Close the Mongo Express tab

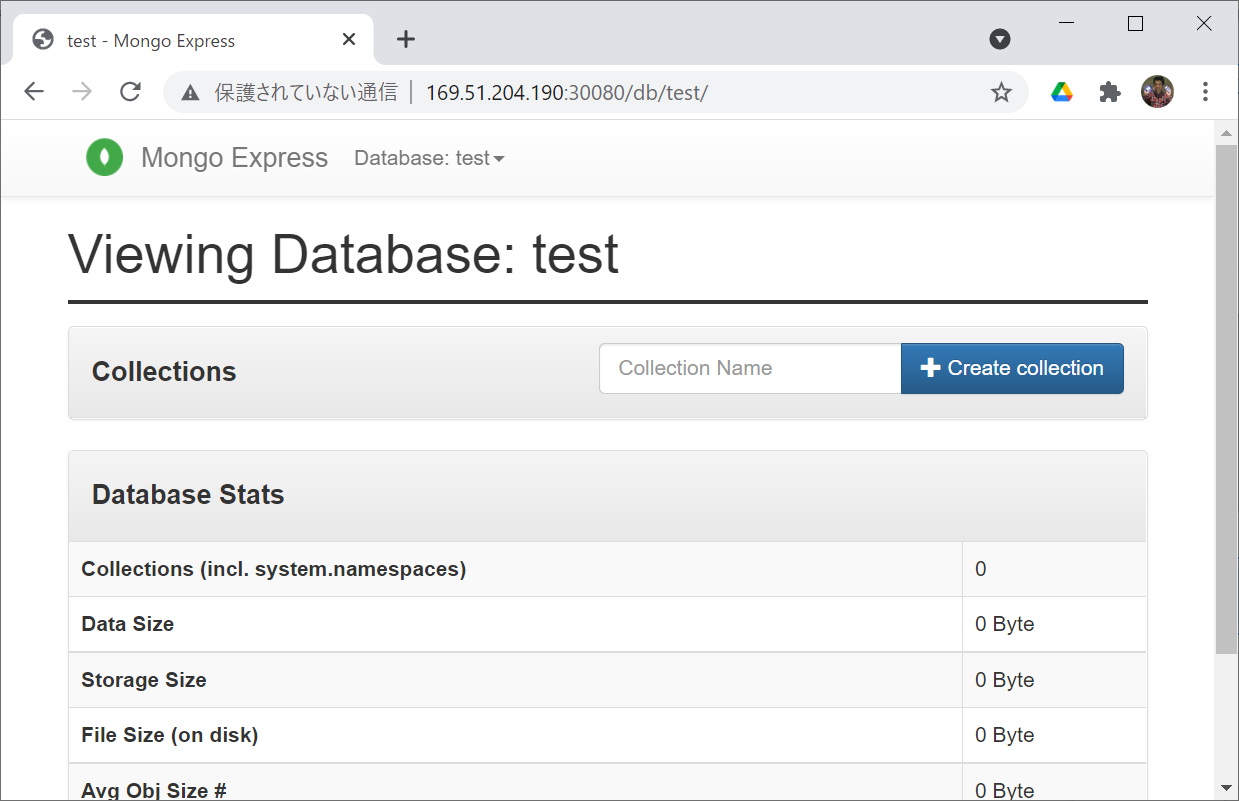tap(349, 40)
